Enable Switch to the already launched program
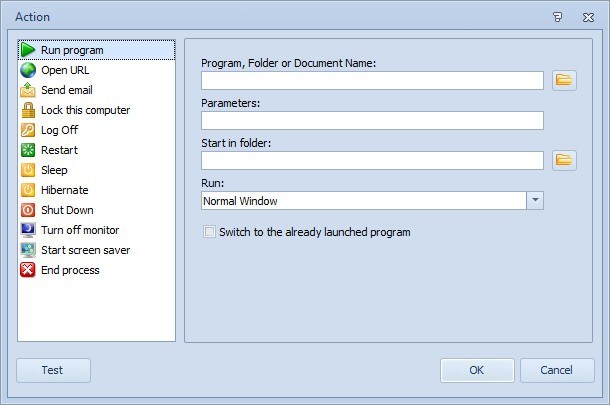This screenshot has height=405, width=610. tap(209, 232)
